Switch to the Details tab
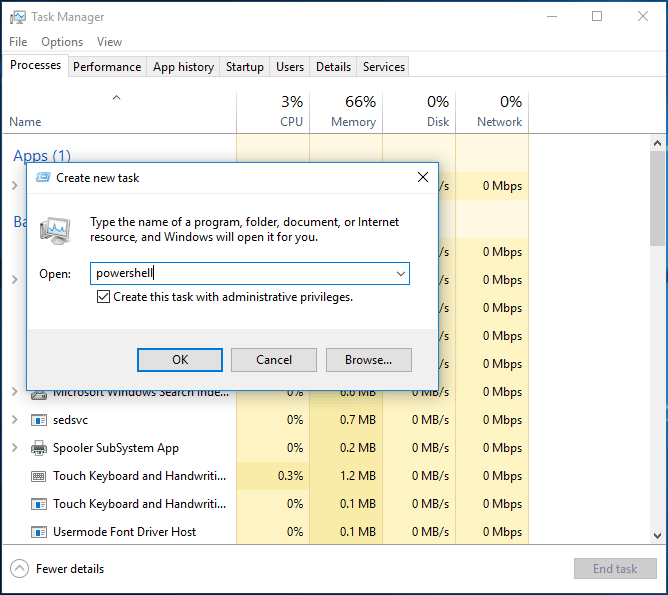 tap(333, 67)
